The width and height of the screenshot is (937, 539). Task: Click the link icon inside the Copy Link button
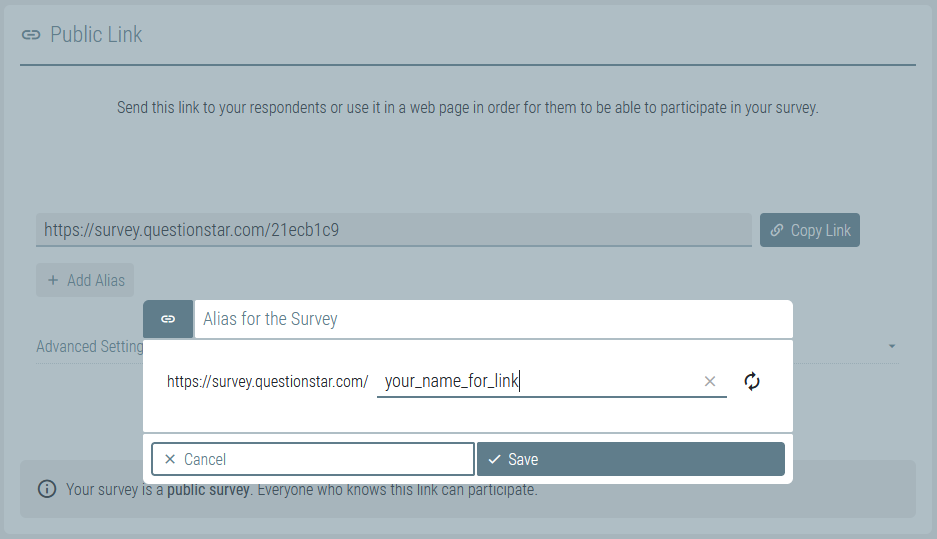click(776, 230)
